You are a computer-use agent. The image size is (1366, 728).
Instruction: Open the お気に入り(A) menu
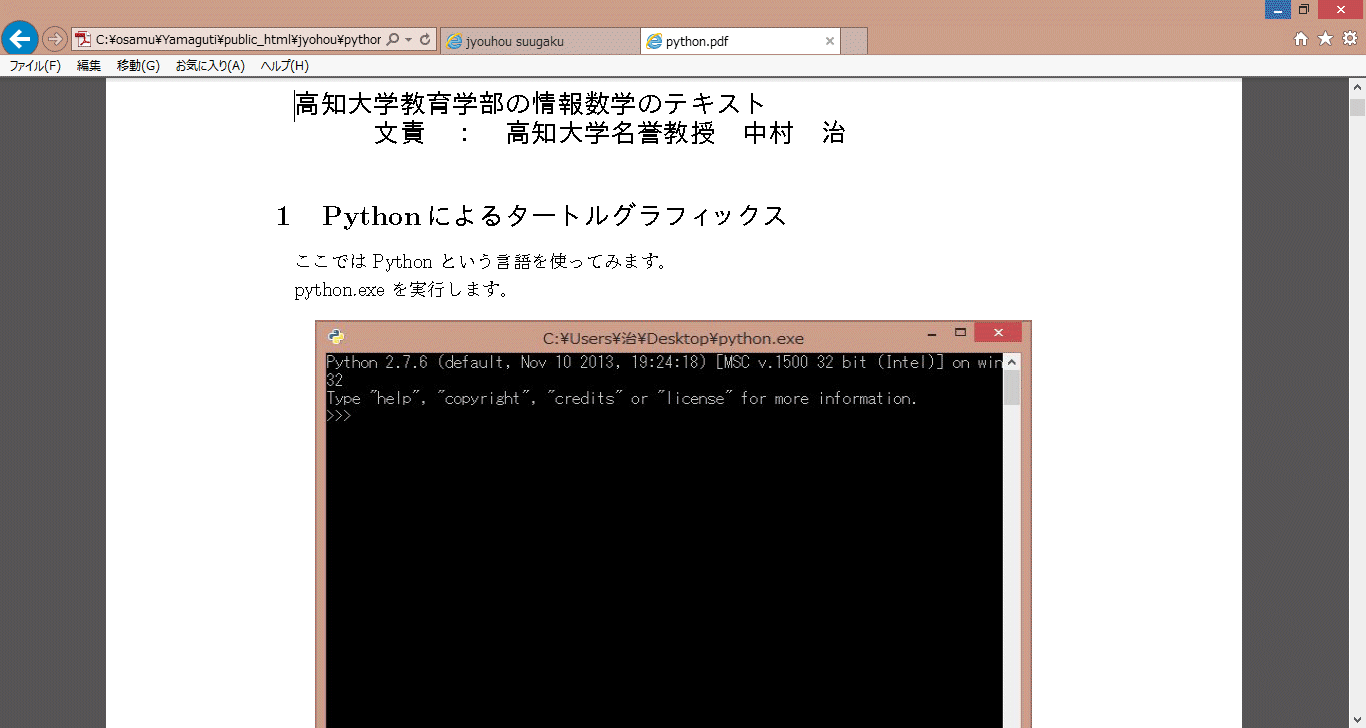210,66
